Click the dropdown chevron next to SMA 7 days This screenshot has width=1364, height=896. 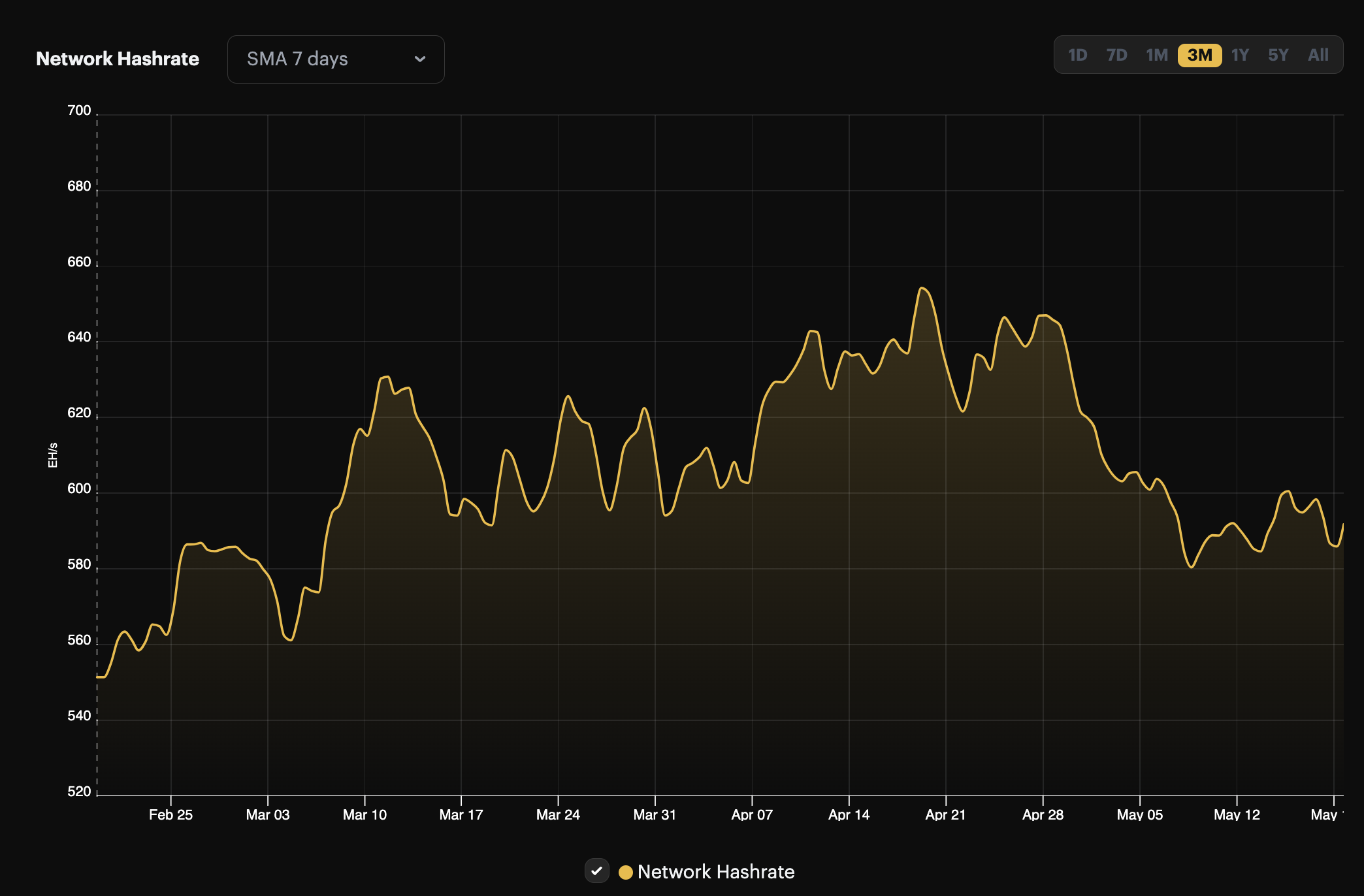421,59
